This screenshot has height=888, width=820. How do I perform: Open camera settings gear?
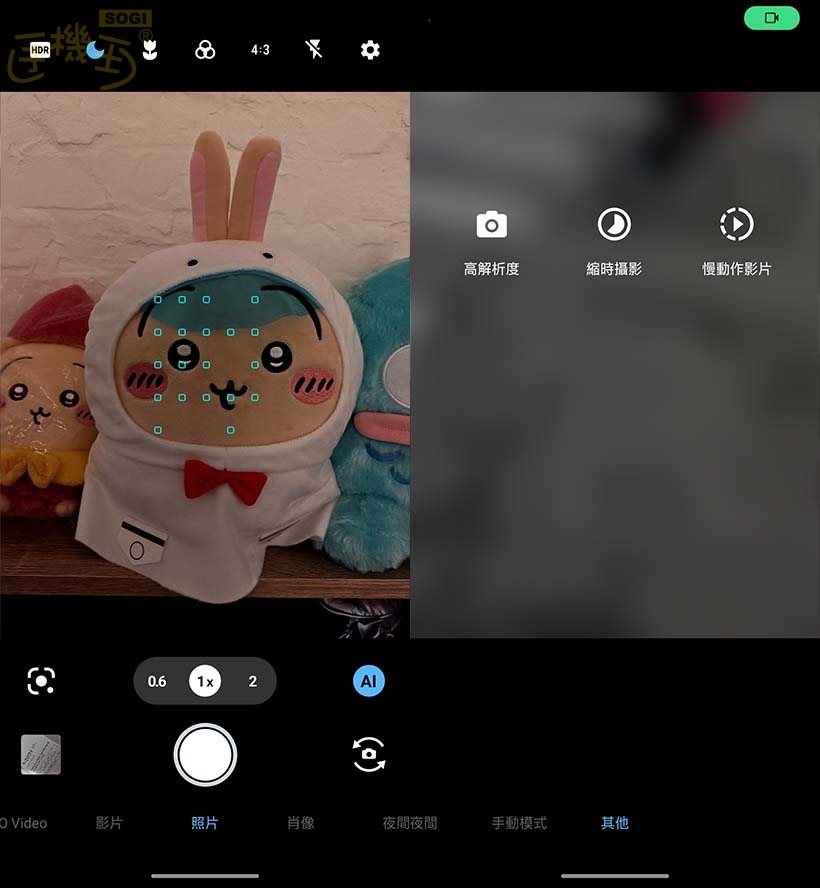pos(370,50)
